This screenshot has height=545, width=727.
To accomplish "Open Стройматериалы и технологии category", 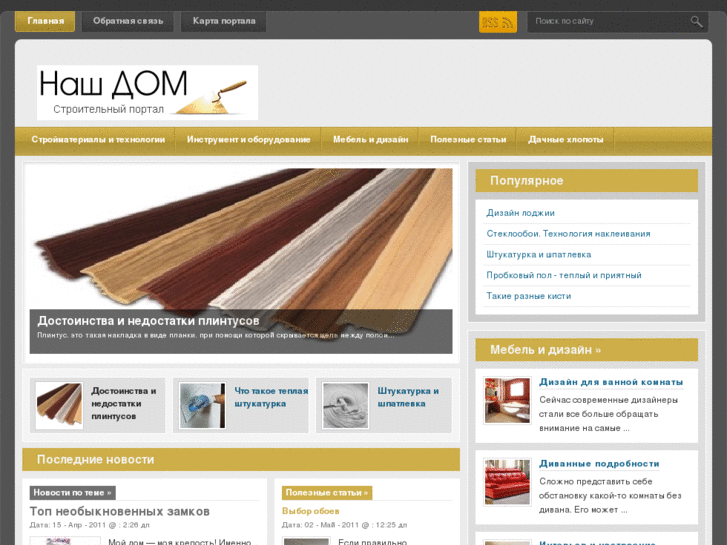I will [98, 140].
